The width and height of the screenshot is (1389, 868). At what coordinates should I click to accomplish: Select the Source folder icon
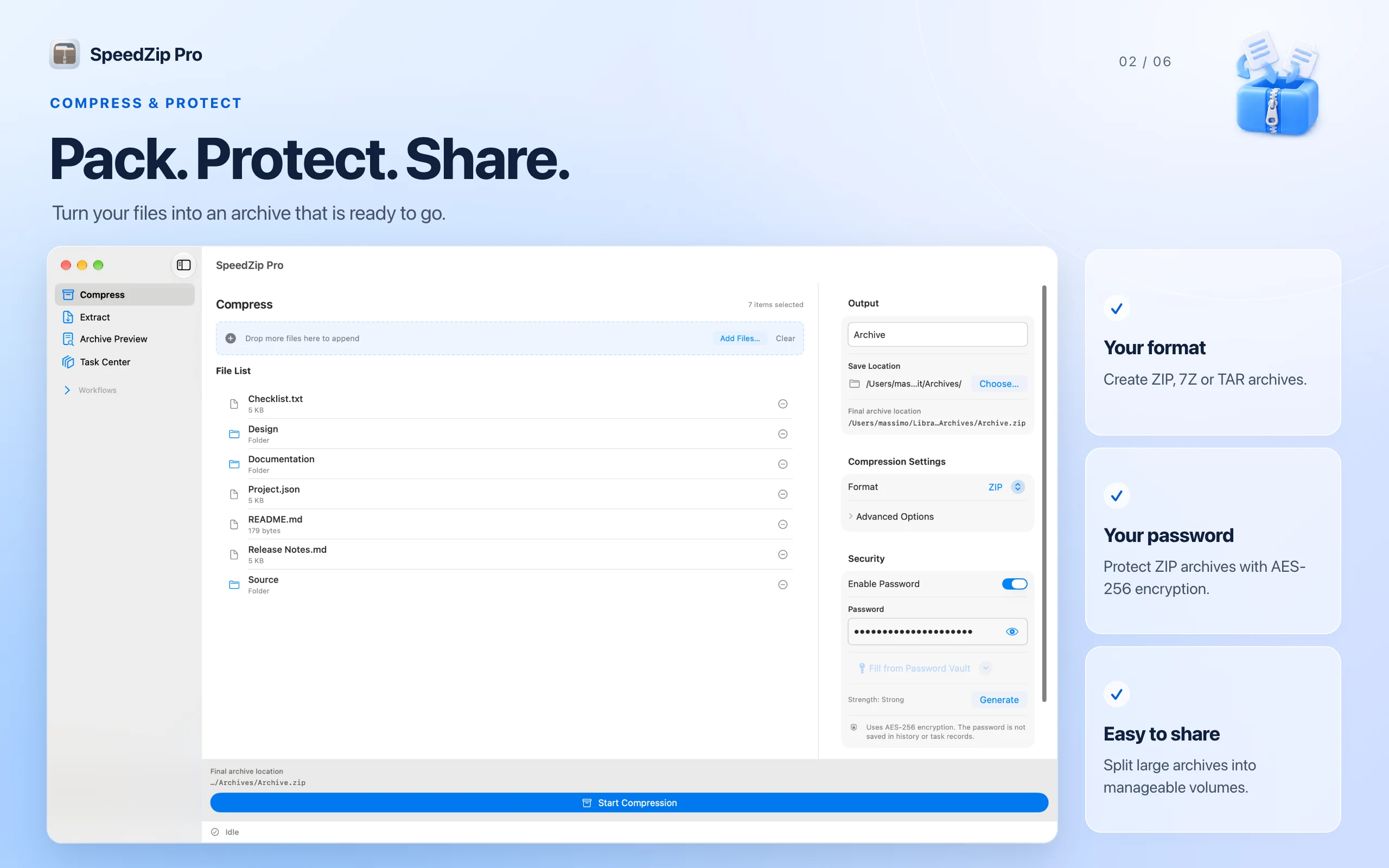coord(234,584)
